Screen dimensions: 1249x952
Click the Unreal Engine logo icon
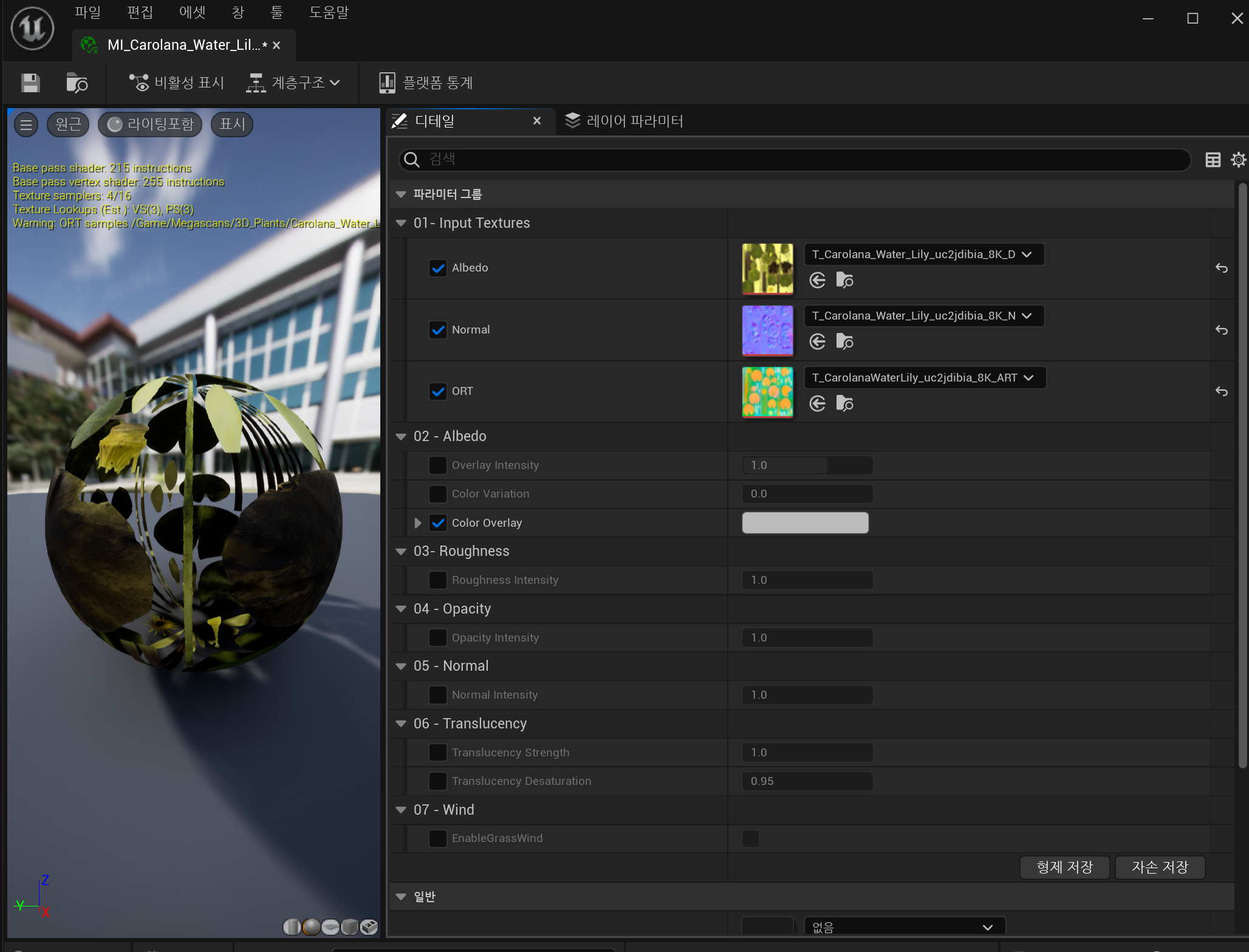click(32, 29)
